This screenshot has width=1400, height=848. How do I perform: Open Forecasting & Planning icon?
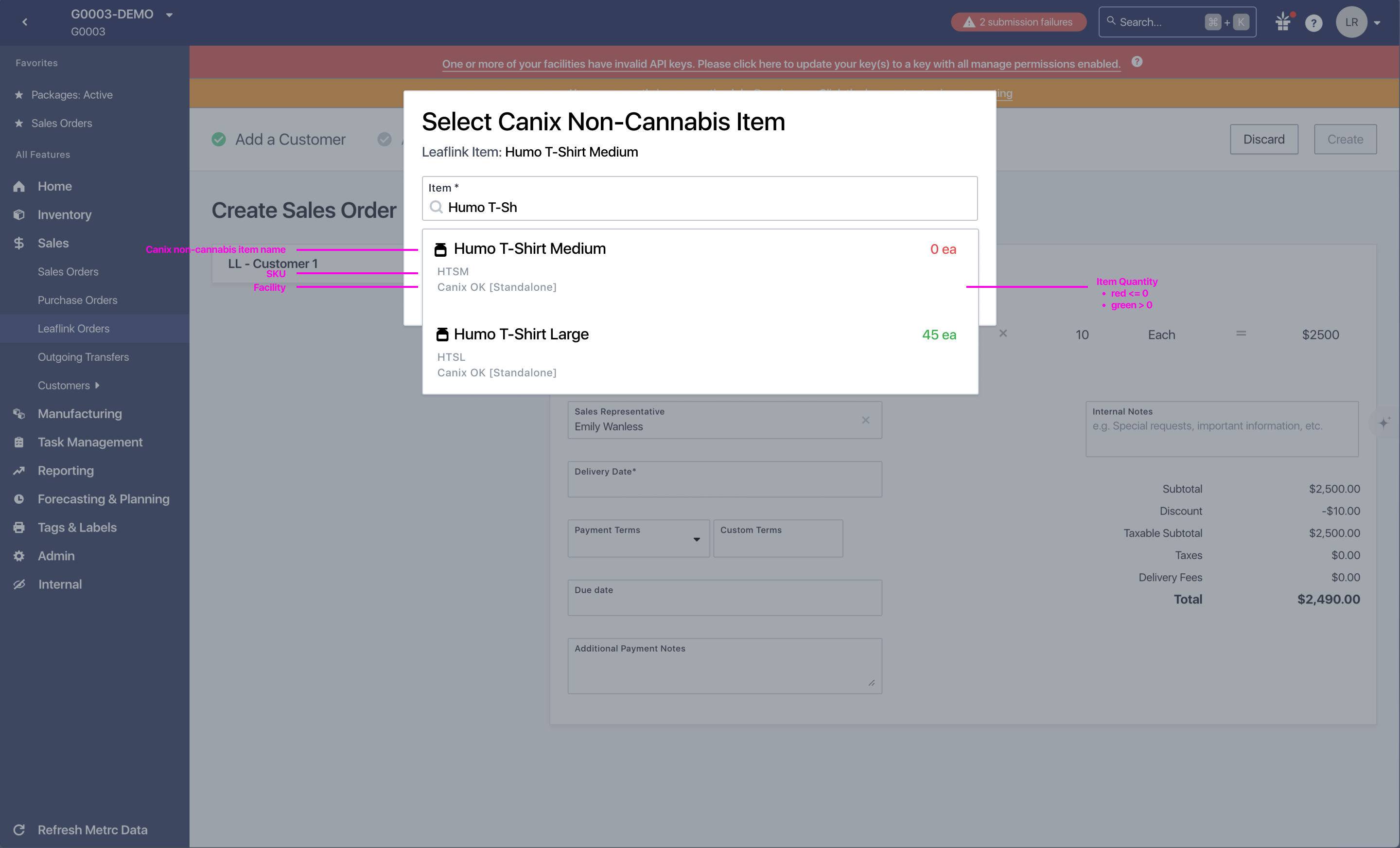tap(19, 499)
